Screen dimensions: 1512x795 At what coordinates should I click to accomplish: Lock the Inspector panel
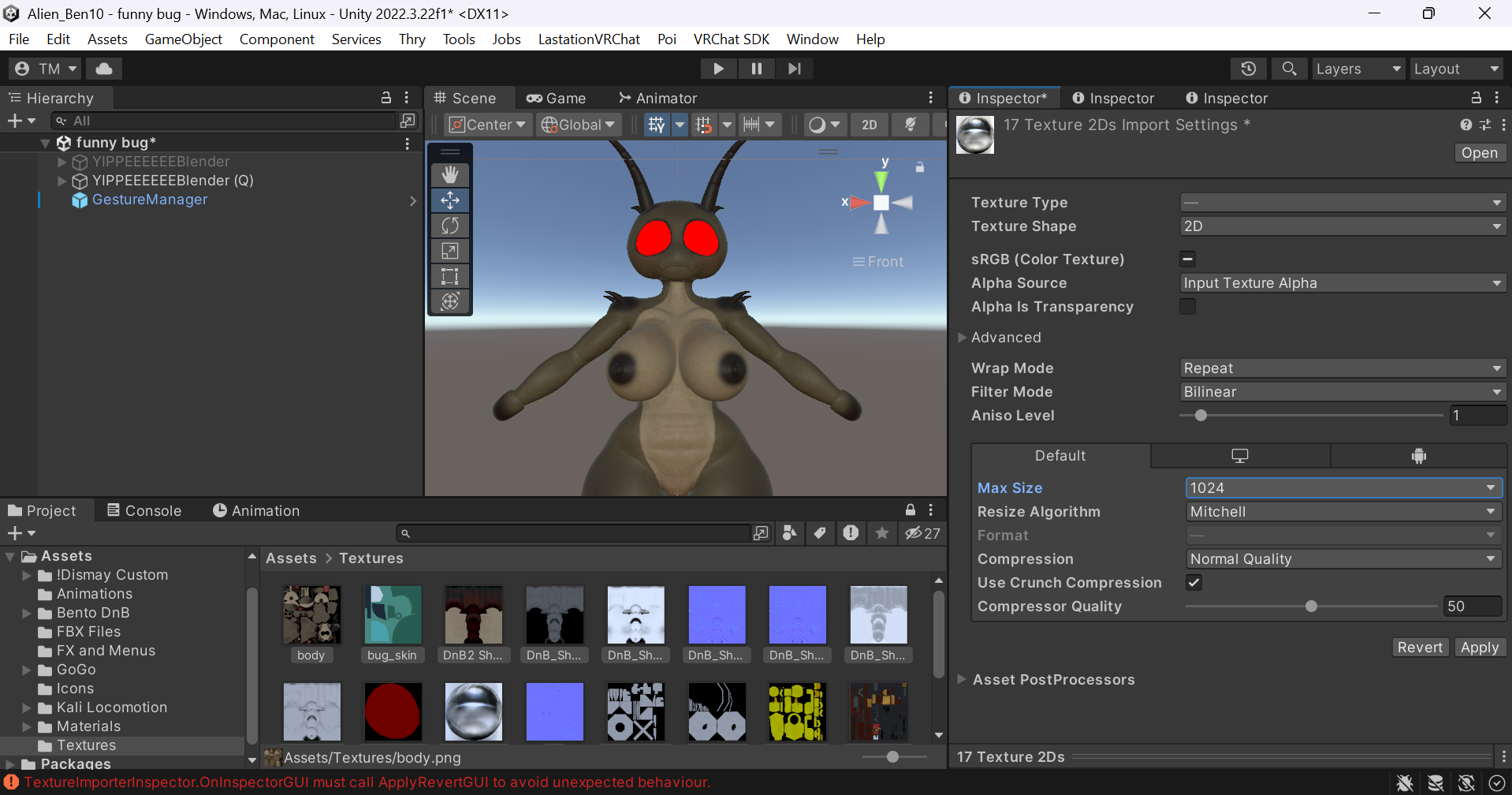1477,98
